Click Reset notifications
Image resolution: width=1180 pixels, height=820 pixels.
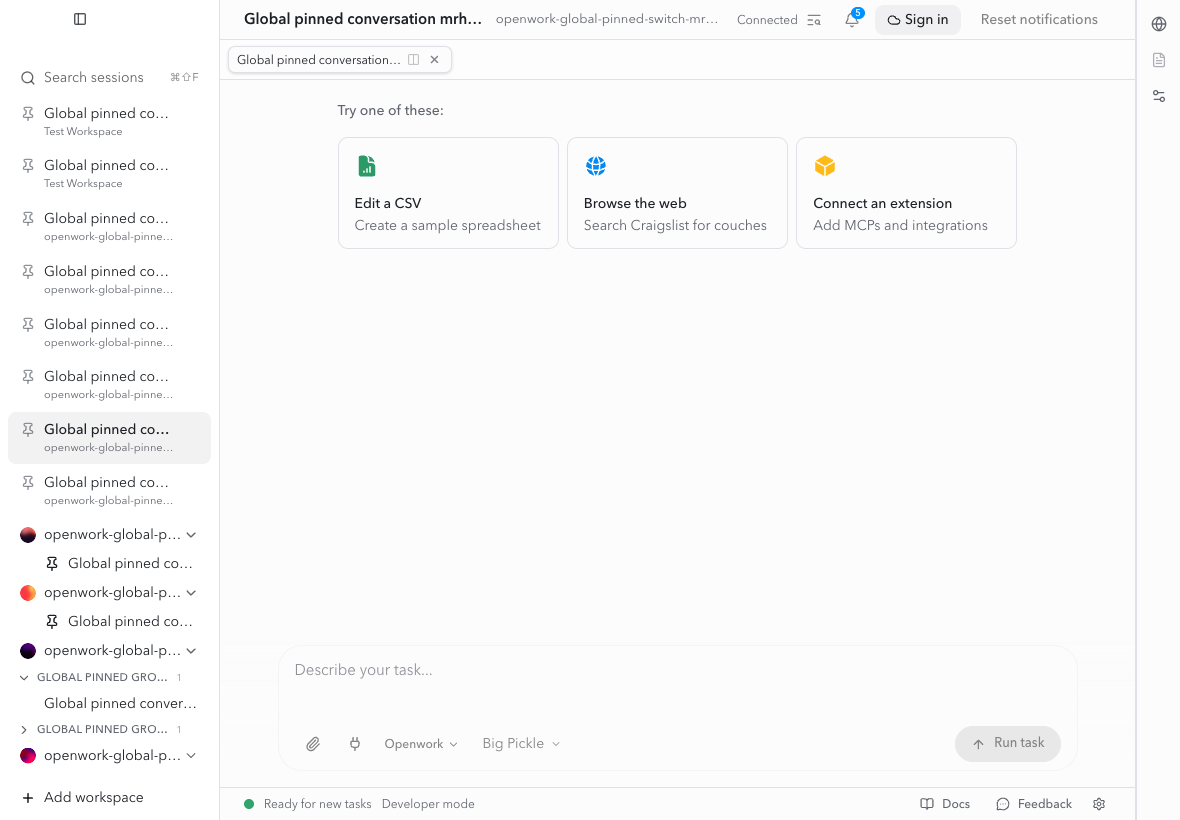pyautogui.click(x=1039, y=20)
